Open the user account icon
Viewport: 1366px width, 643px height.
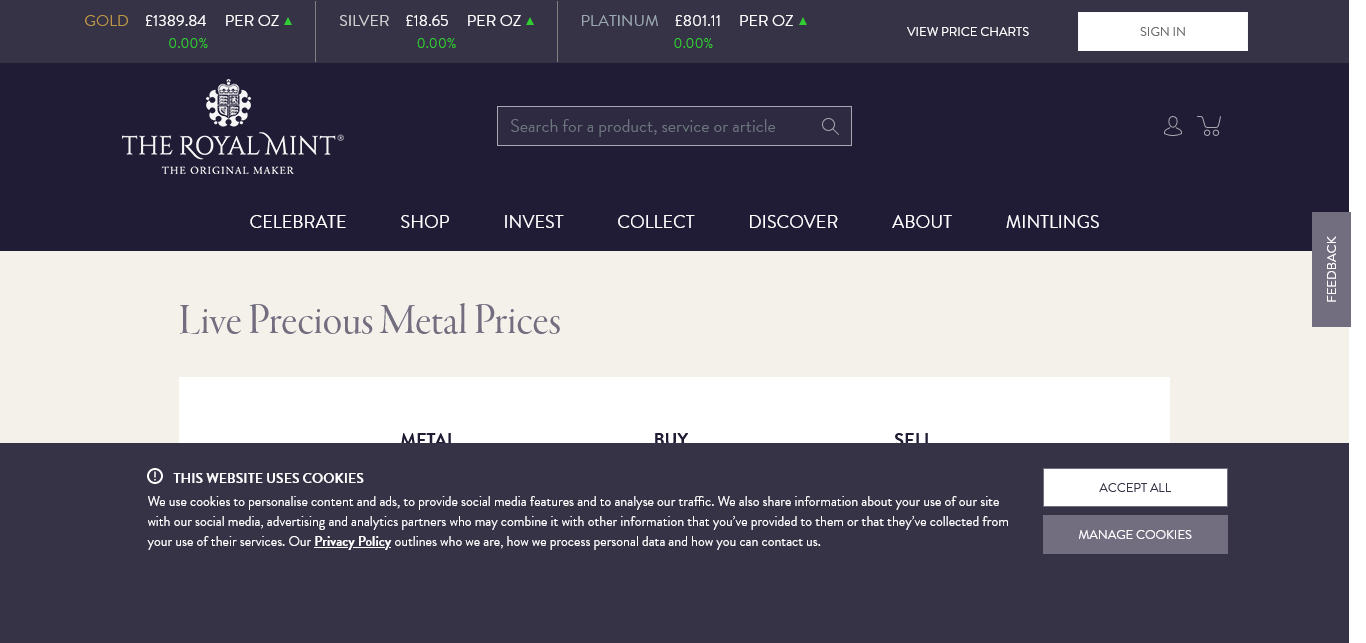(x=1173, y=126)
